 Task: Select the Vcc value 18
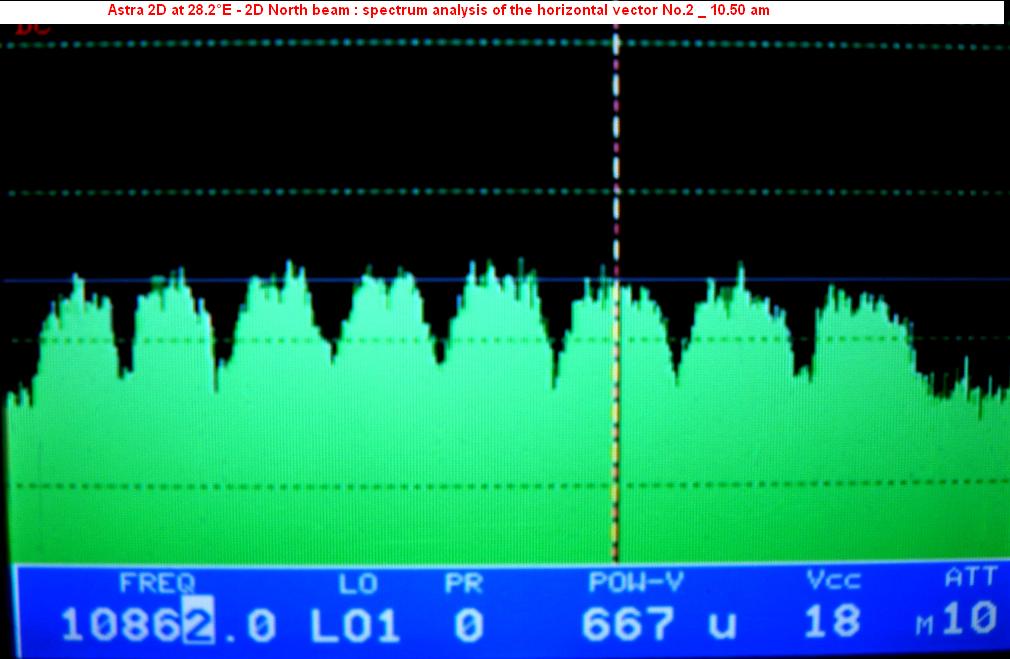pos(831,622)
